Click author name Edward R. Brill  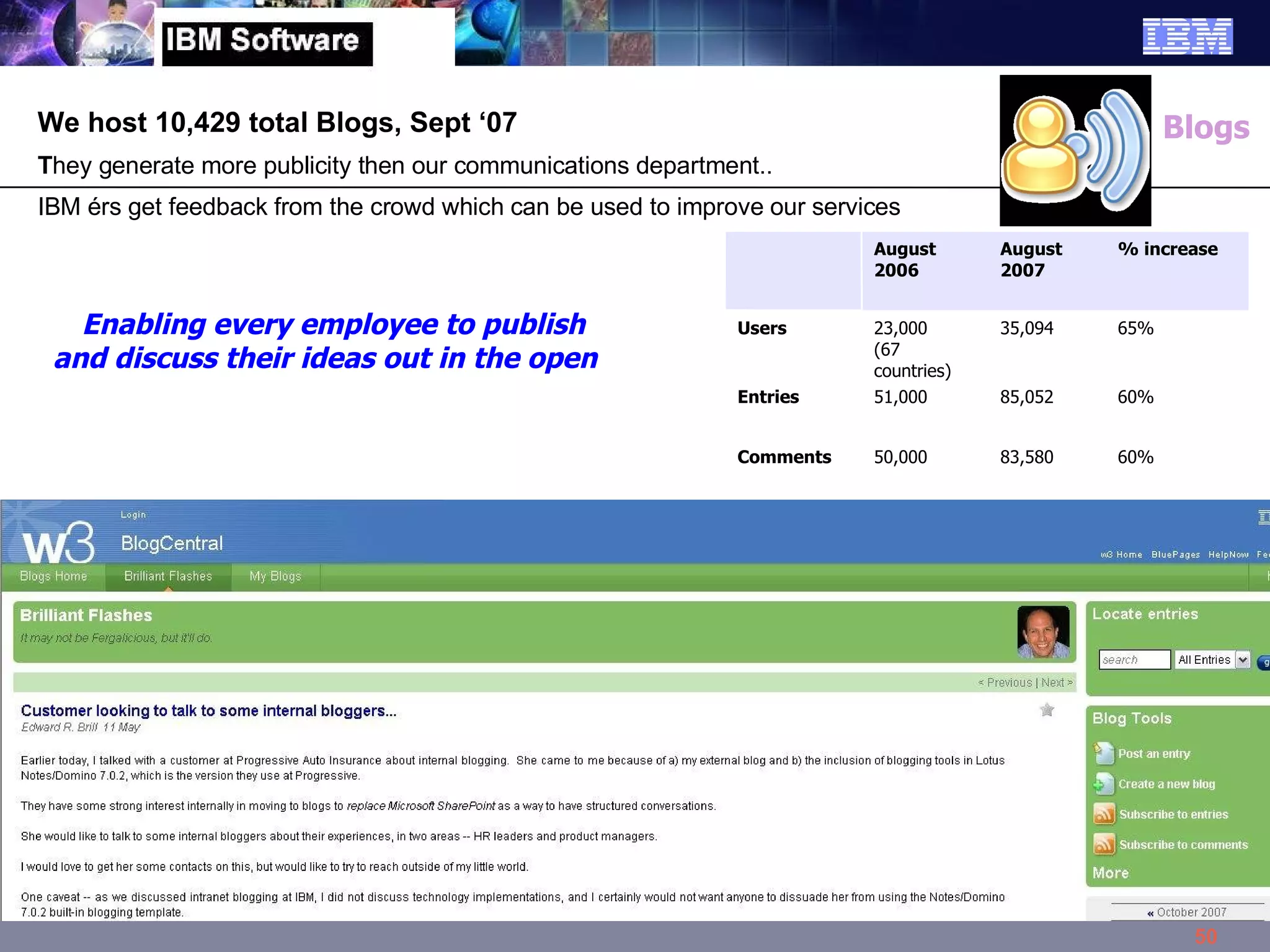[60, 727]
